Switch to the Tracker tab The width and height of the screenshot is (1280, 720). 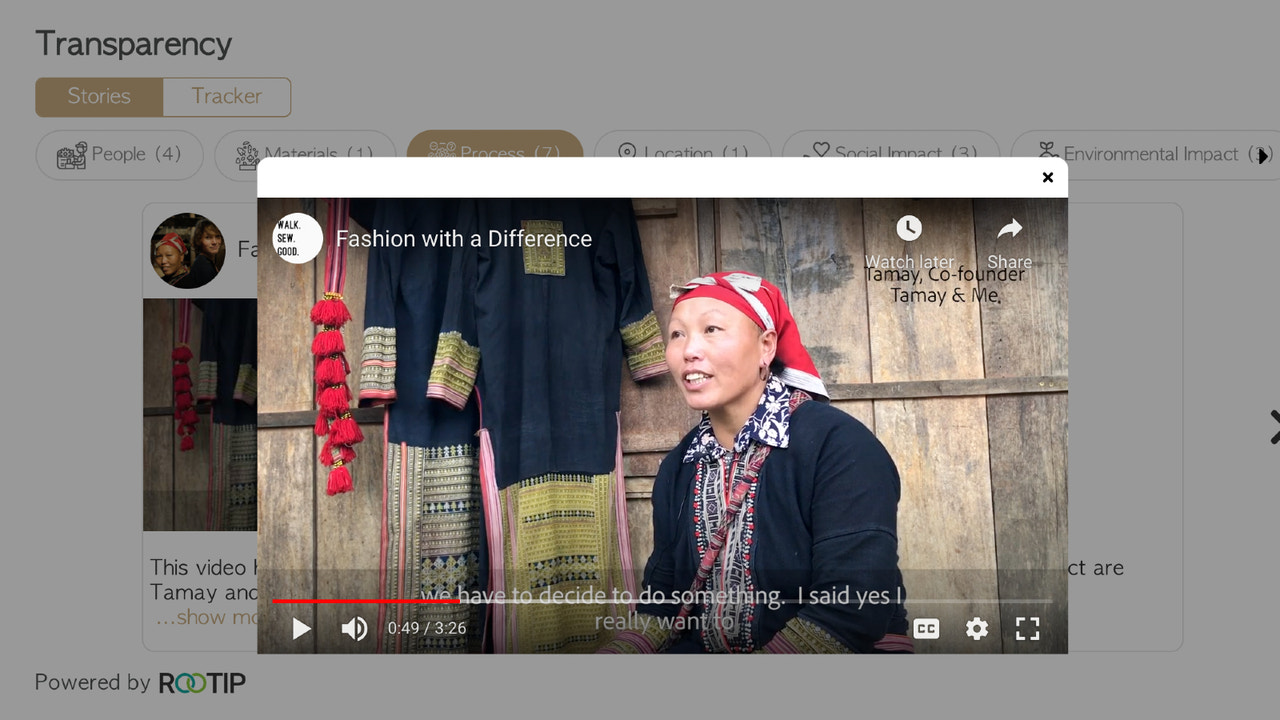[226, 96]
